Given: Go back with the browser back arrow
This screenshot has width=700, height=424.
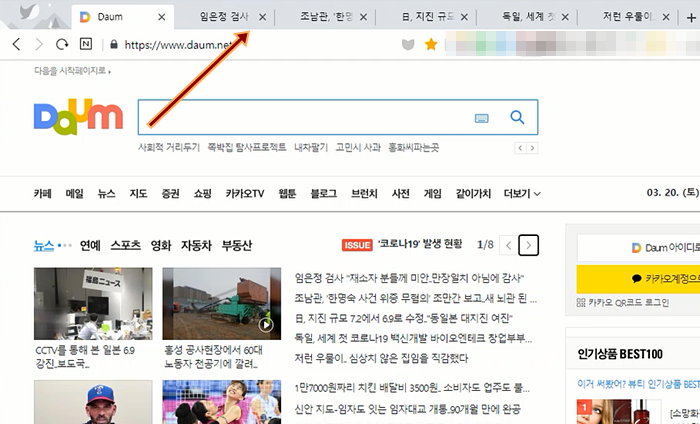Looking at the screenshot, I should [x=17, y=44].
